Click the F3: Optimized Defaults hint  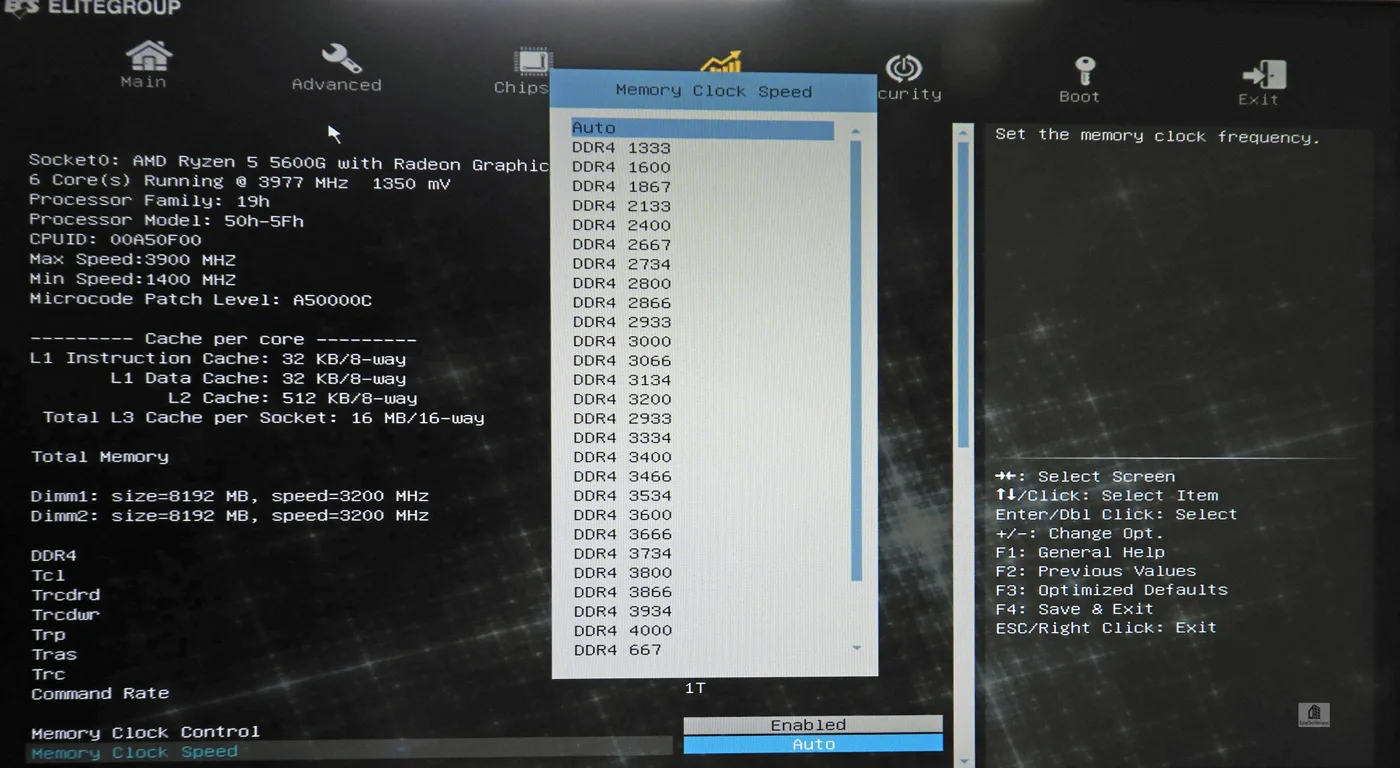[x=1111, y=590]
